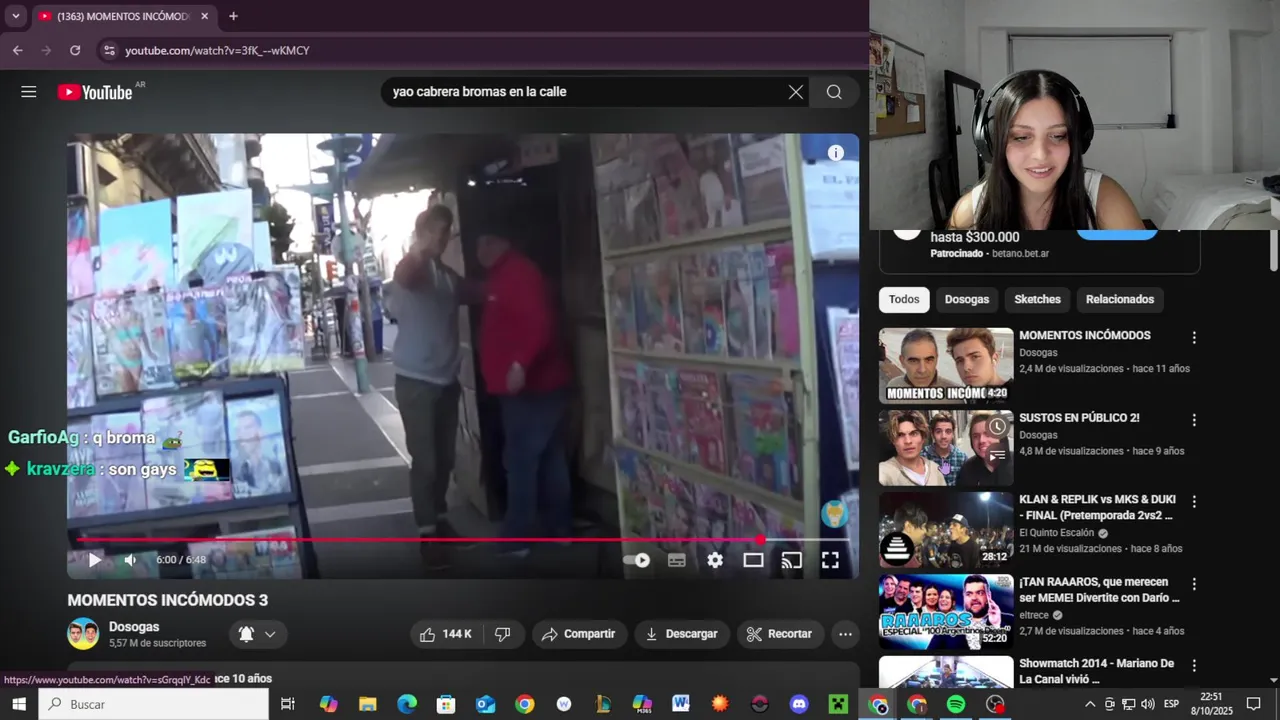Open Windows Start menu
This screenshot has height=720, width=1280.
(x=19, y=704)
